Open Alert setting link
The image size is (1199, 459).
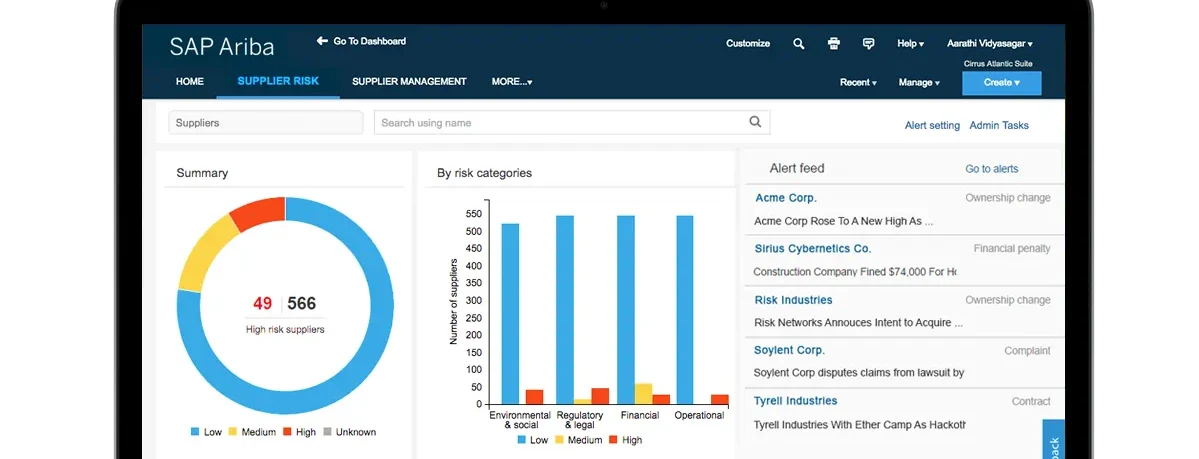[x=932, y=125]
